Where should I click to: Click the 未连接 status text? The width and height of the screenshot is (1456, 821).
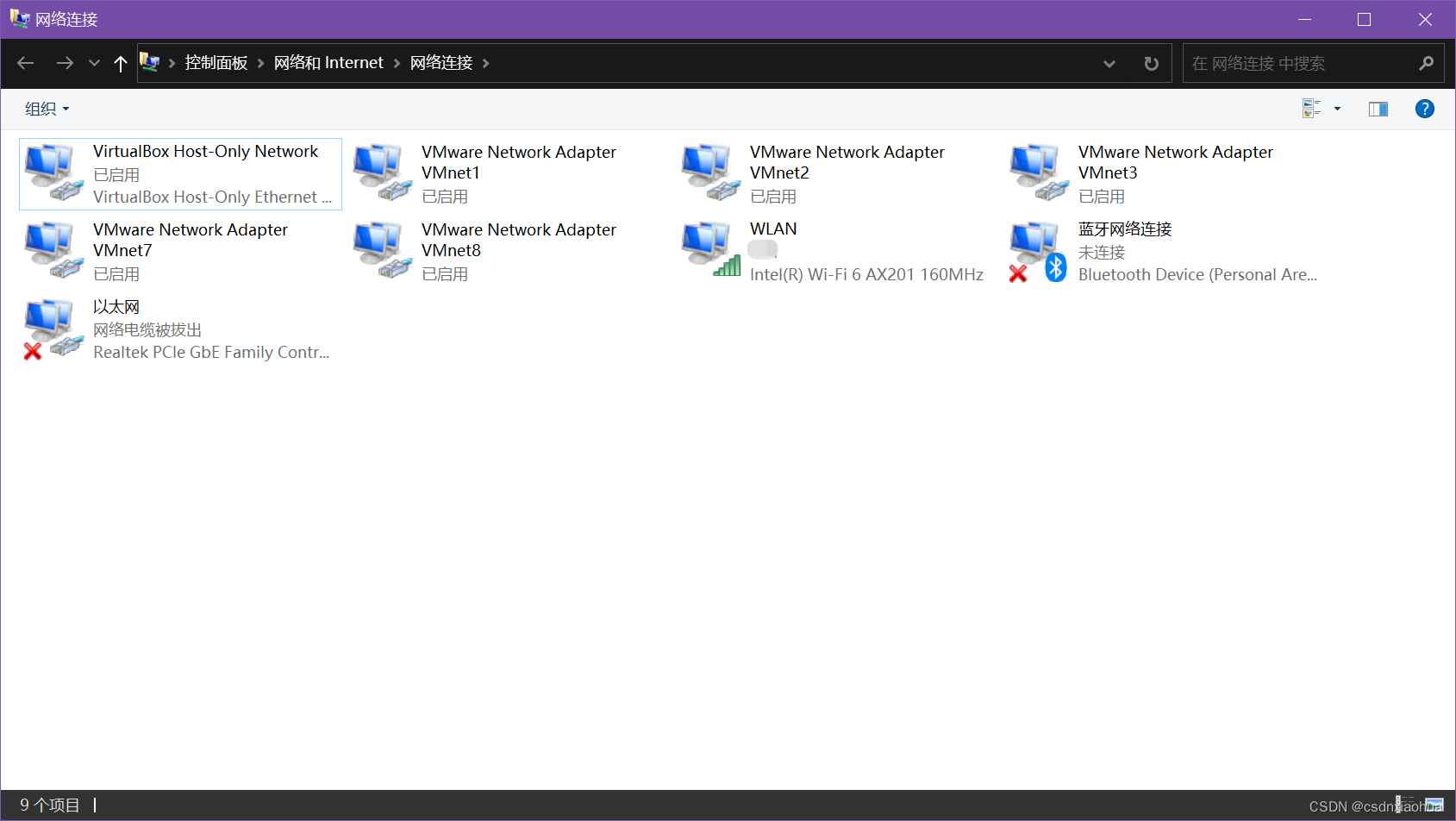tap(1102, 252)
